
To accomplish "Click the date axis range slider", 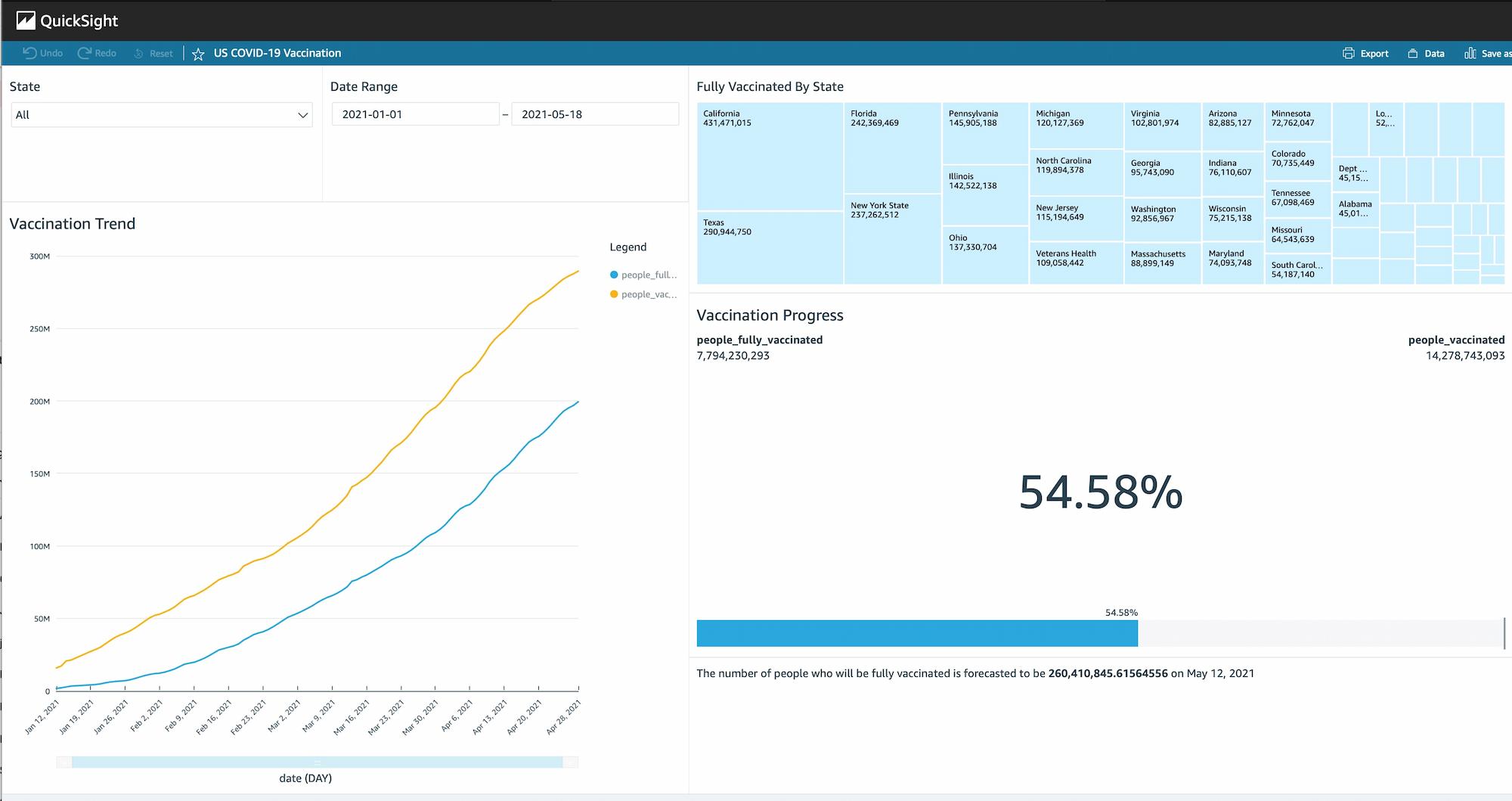I will point(317,762).
